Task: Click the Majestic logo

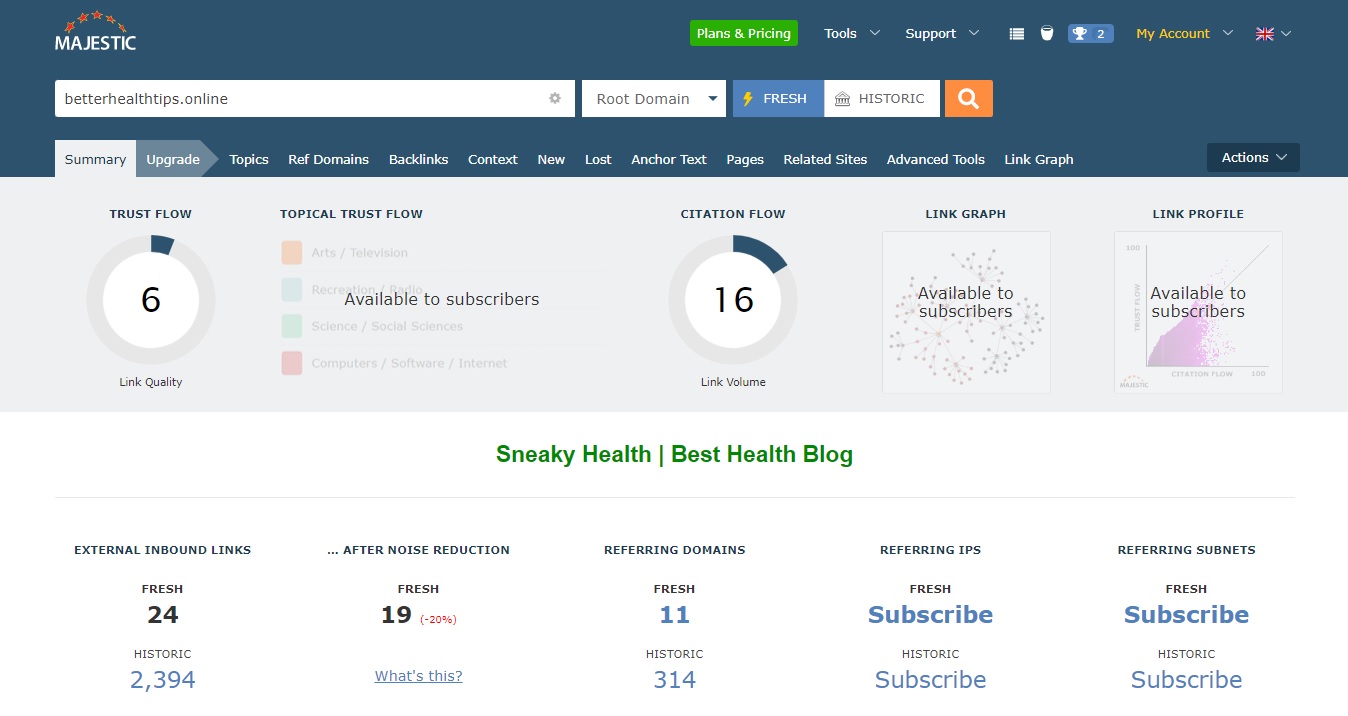Action: (x=95, y=31)
